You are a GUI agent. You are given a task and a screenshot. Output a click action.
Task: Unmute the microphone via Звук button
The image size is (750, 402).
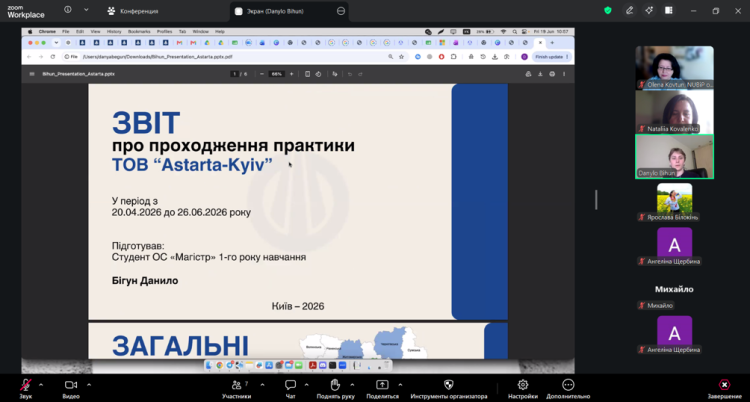click(x=26, y=388)
